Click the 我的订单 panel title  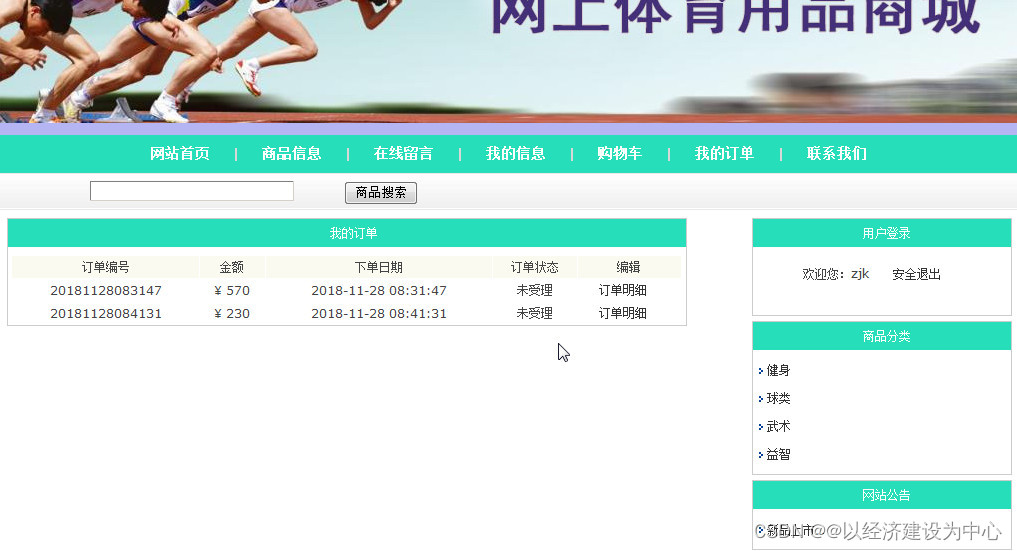point(353,233)
